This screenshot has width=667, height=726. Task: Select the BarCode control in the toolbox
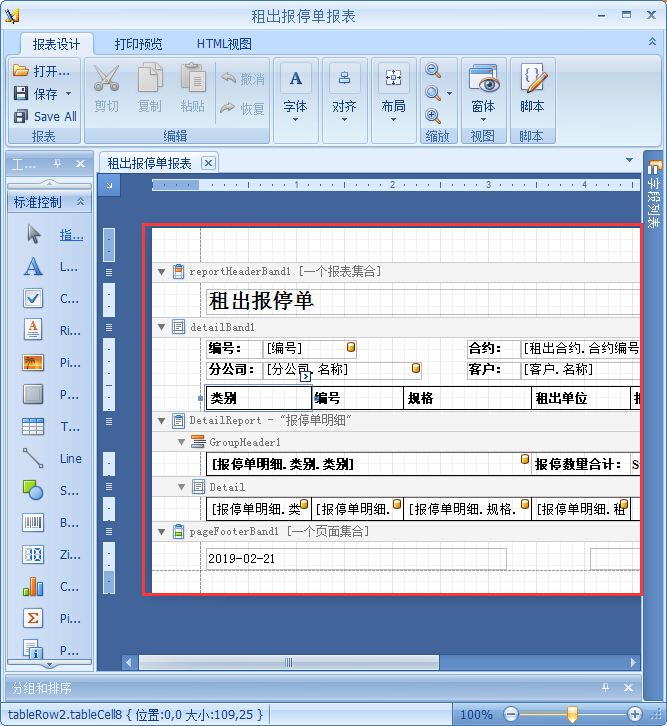34,522
